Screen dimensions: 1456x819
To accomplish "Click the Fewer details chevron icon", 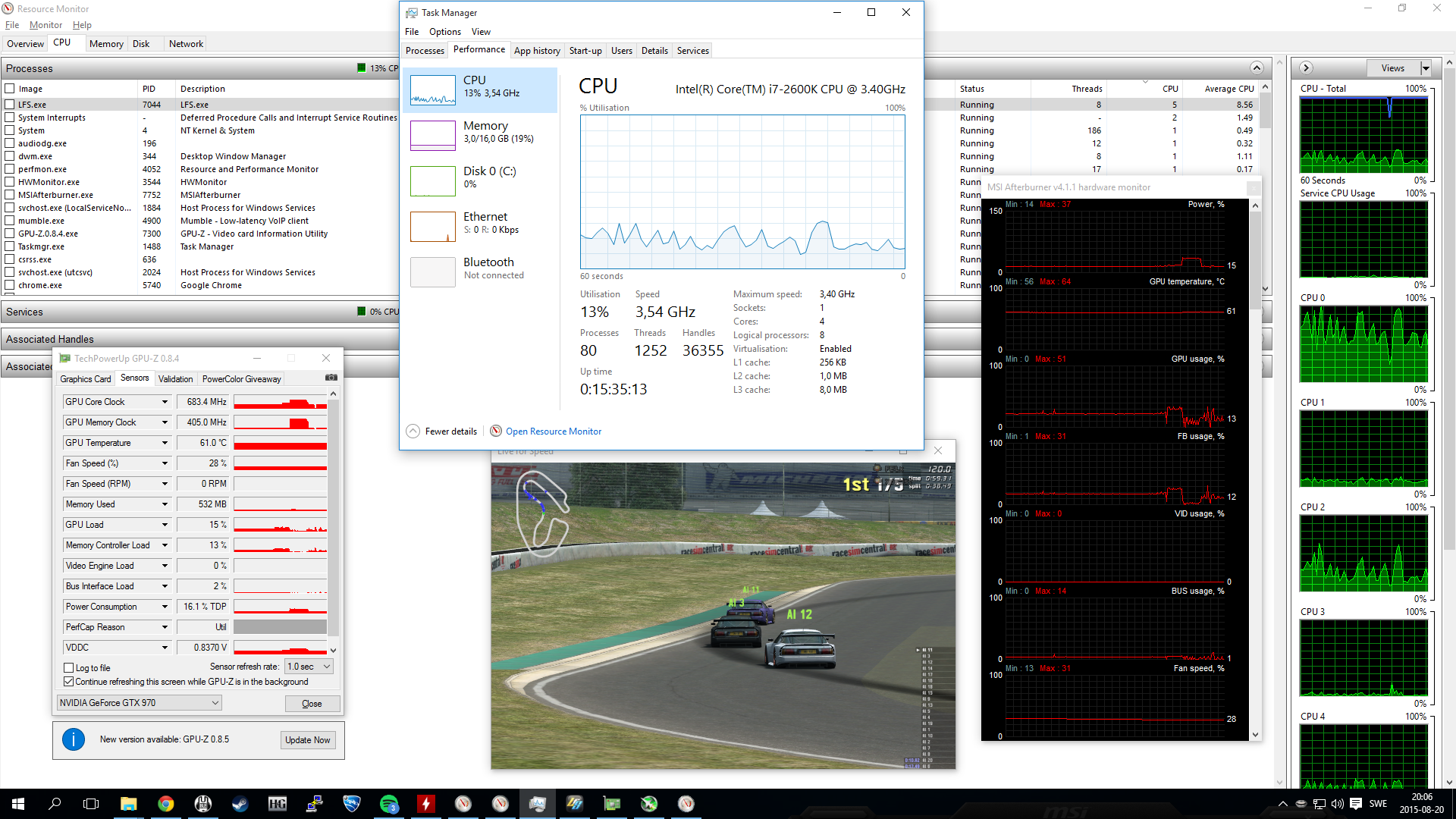I will 413,431.
